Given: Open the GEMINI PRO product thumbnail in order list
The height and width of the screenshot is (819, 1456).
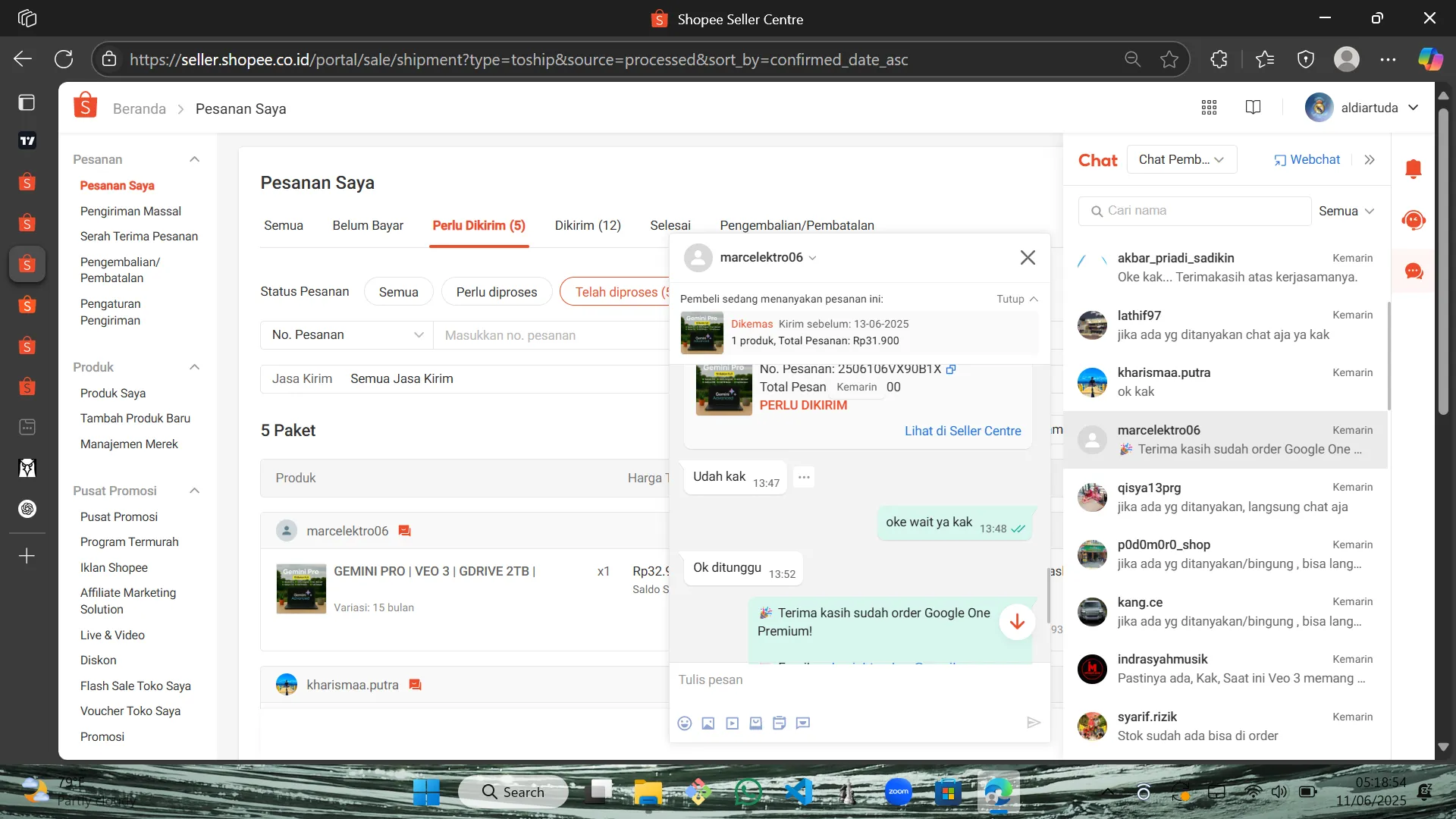Looking at the screenshot, I should 301,588.
